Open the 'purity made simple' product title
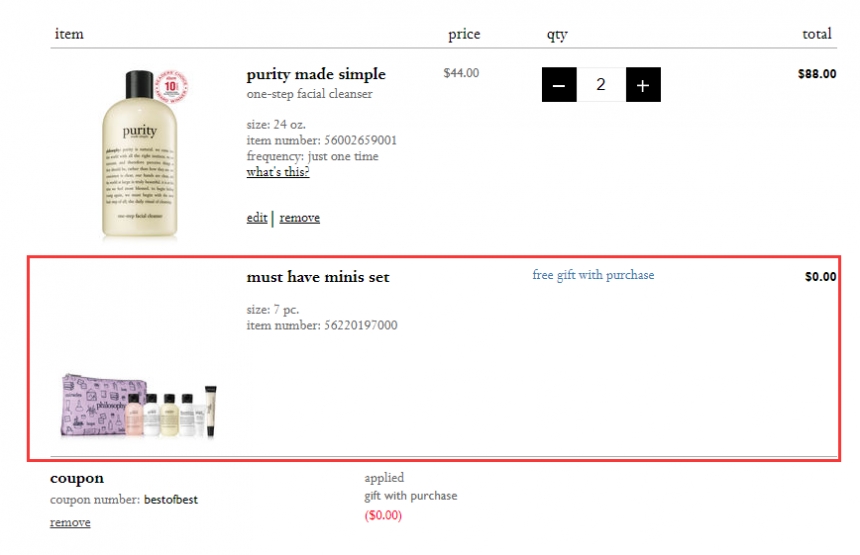Image resolution: width=860 pixels, height=555 pixels. coord(316,74)
